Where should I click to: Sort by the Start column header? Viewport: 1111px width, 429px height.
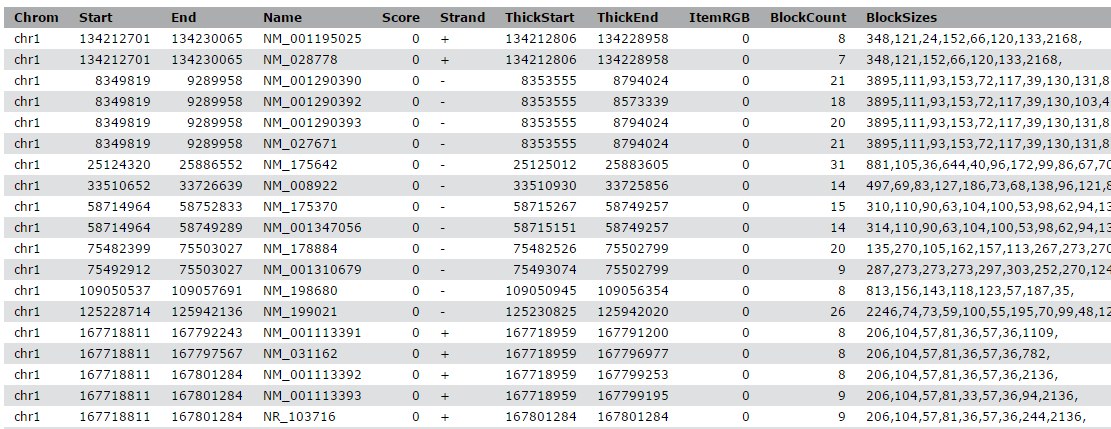pos(95,18)
